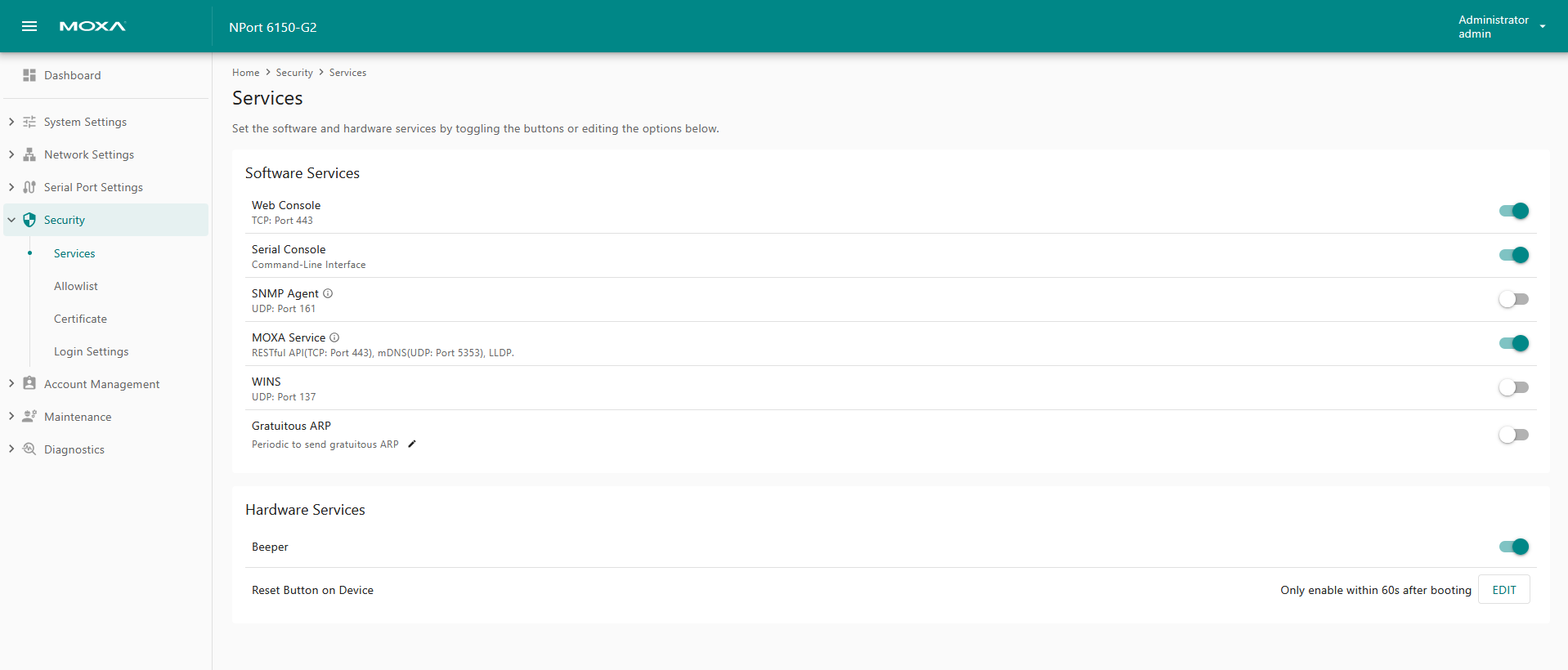Open the Administrator account dropdown

[x=1542, y=26]
